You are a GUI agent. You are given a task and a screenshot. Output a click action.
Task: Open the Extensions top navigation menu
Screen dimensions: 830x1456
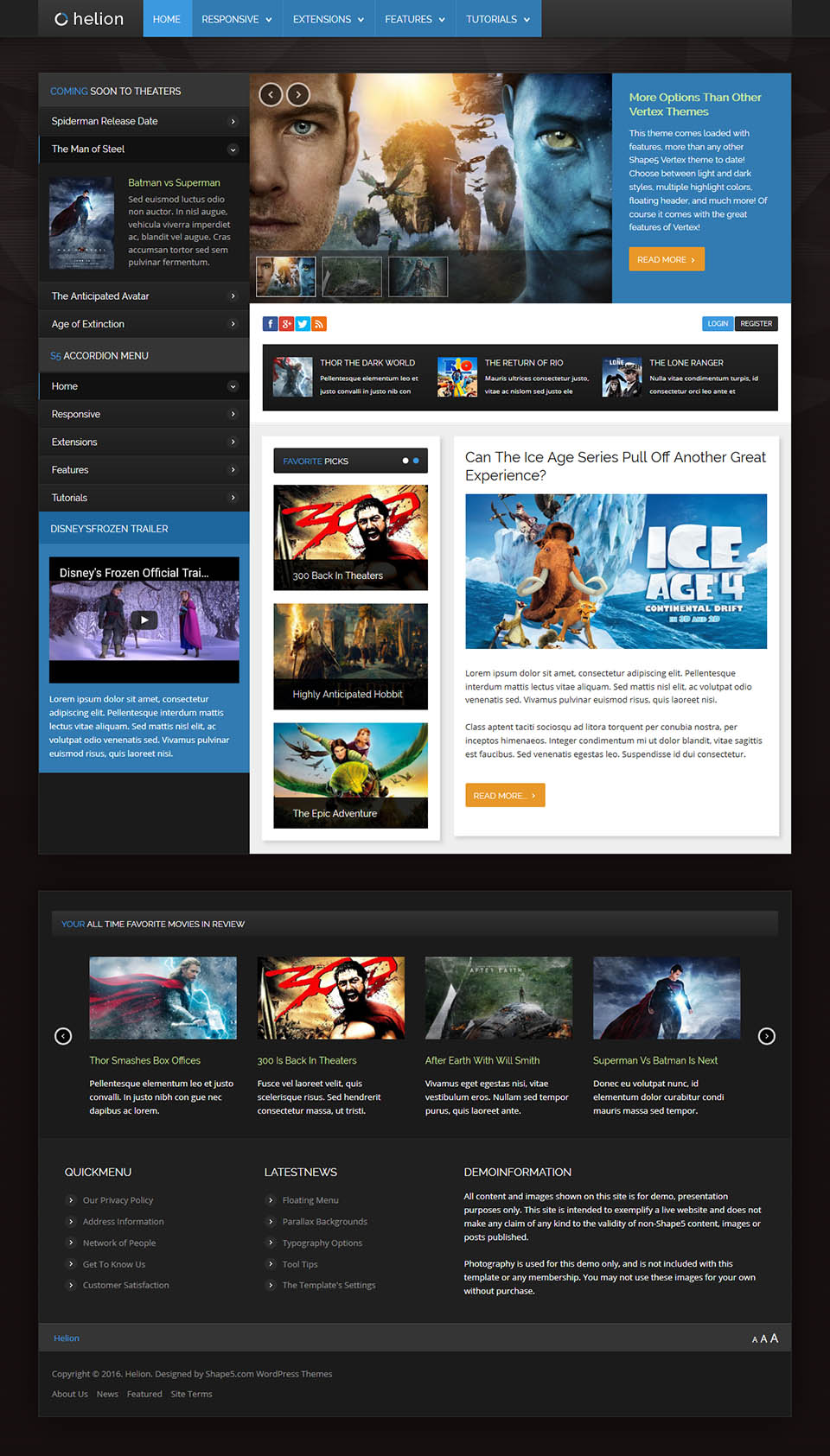coord(328,19)
